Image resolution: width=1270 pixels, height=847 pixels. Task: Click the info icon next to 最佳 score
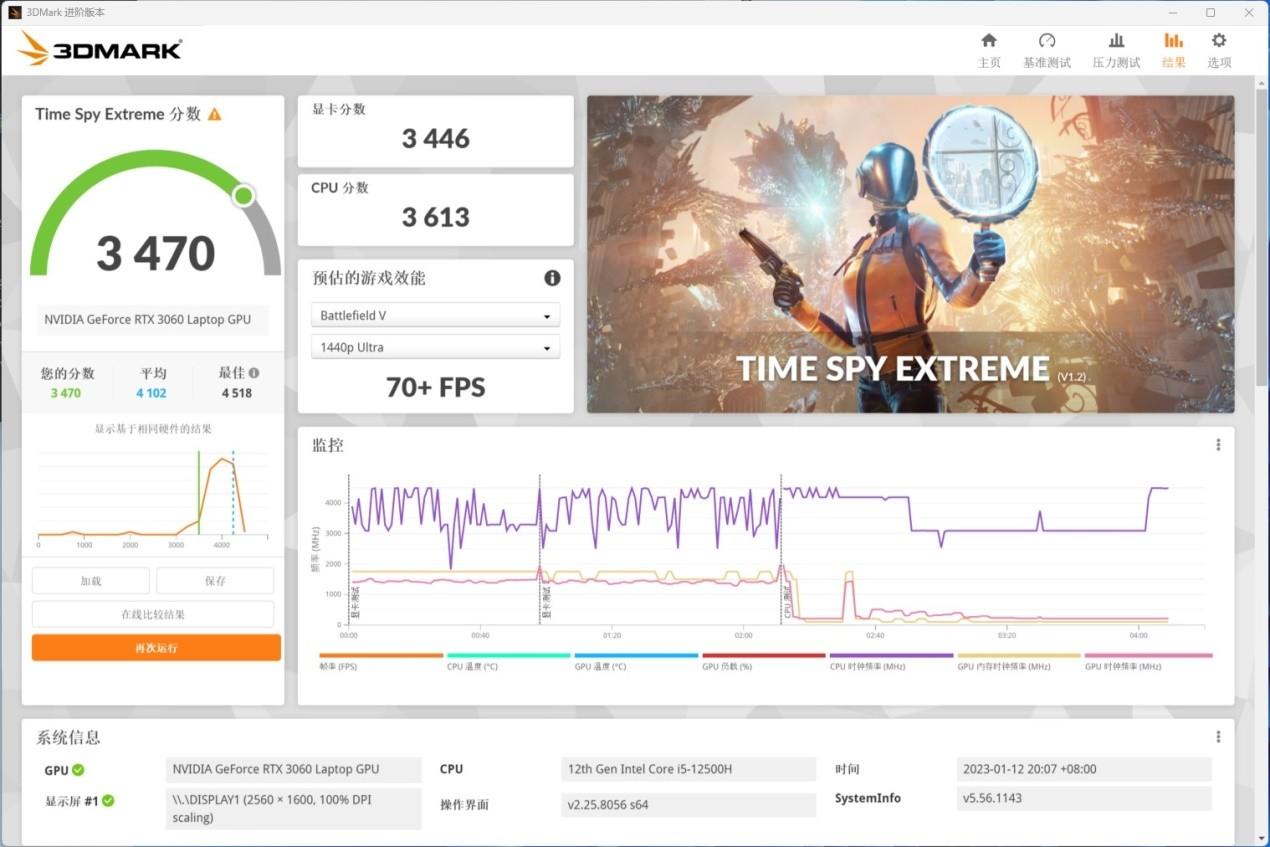point(254,373)
